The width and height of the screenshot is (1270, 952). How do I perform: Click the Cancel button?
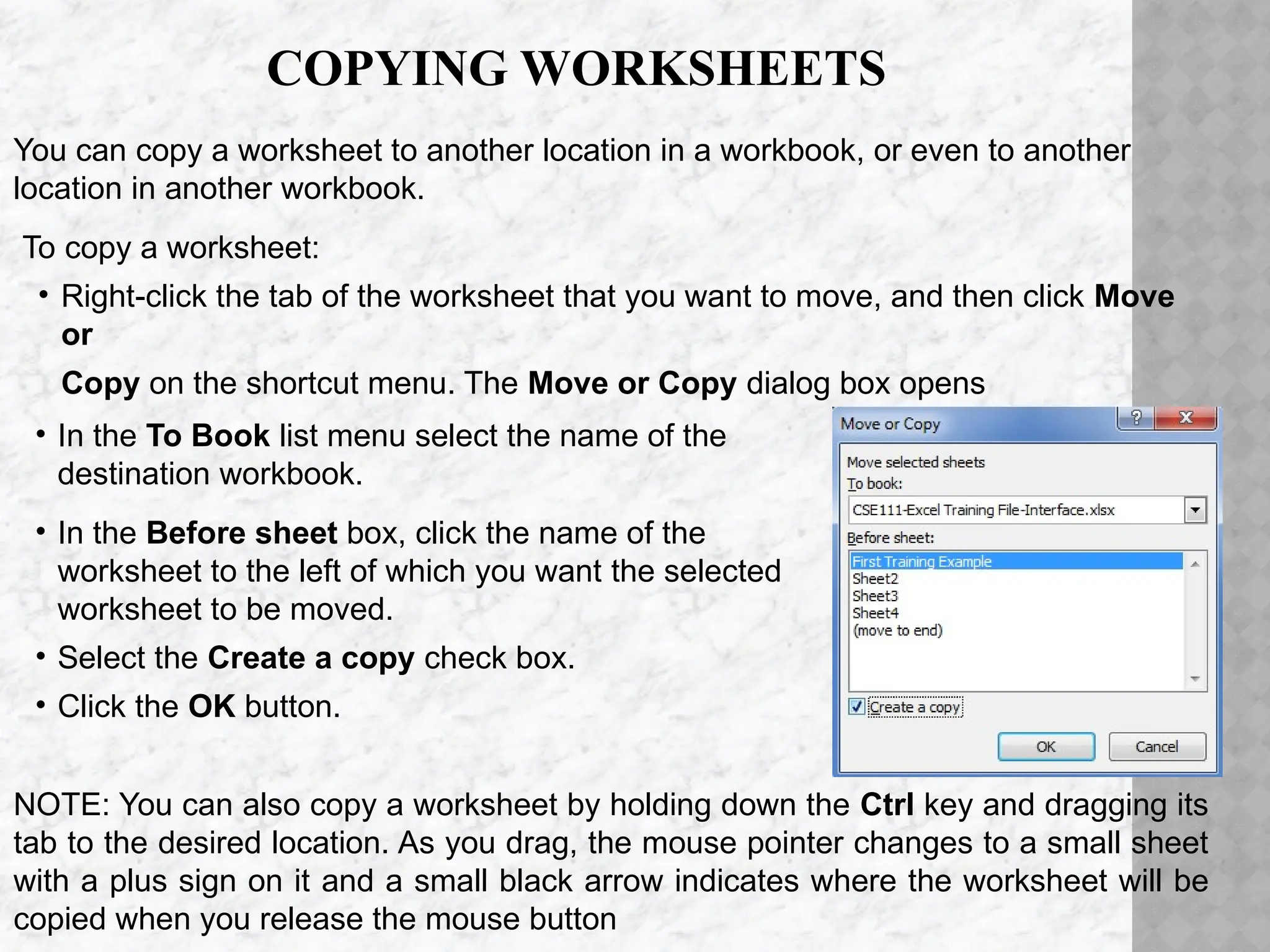(1157, 747)
